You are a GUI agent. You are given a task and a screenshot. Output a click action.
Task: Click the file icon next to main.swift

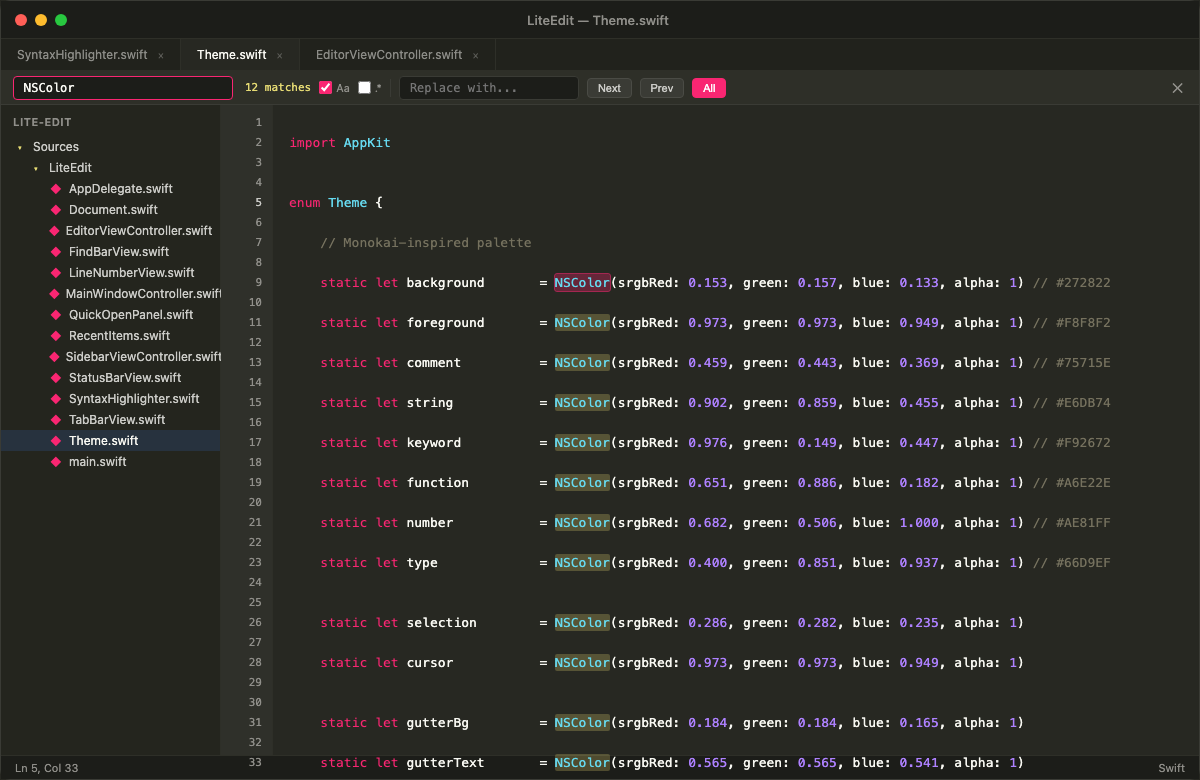click(56, 461)
